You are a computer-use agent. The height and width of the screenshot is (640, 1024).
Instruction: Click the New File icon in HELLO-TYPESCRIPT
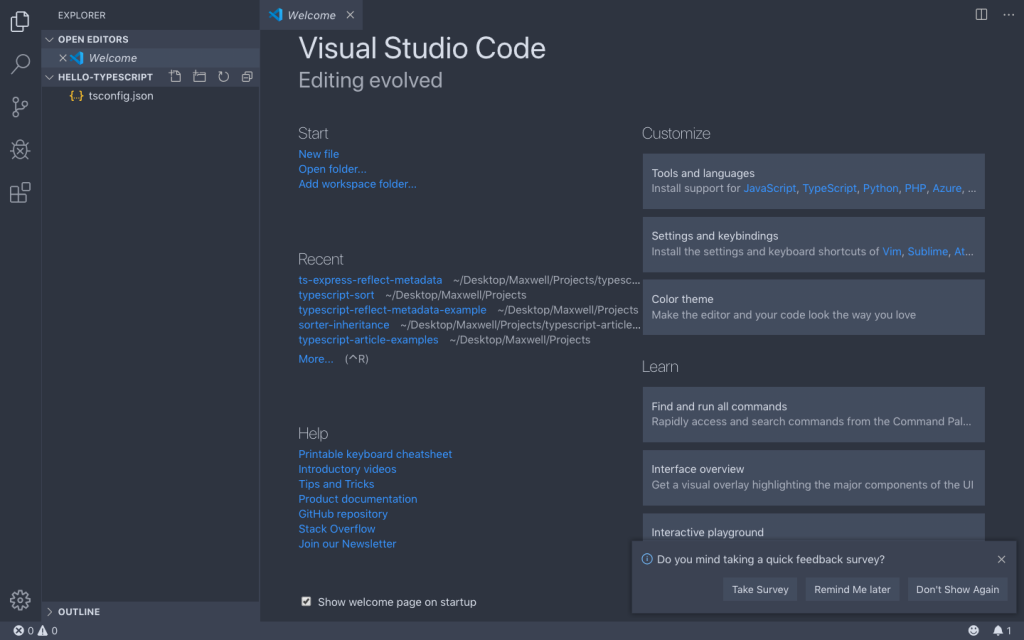click(x=176, y=77)
